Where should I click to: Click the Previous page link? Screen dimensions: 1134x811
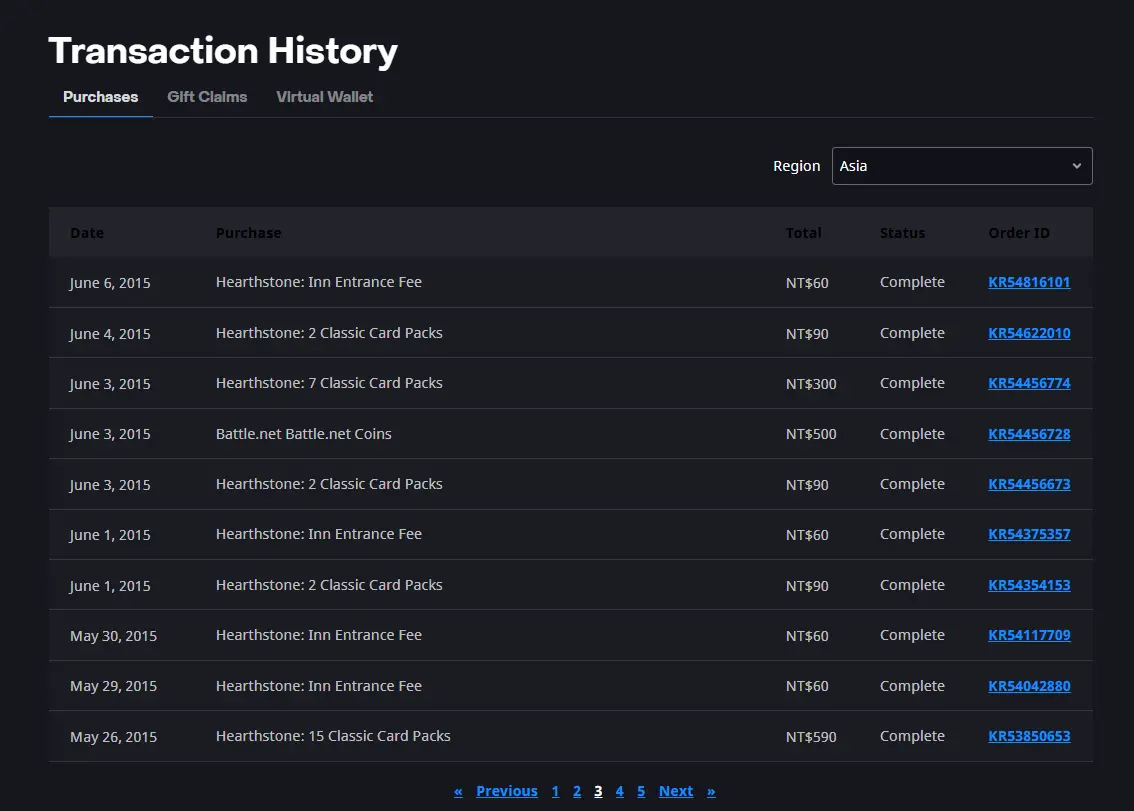tap(507, 791)
